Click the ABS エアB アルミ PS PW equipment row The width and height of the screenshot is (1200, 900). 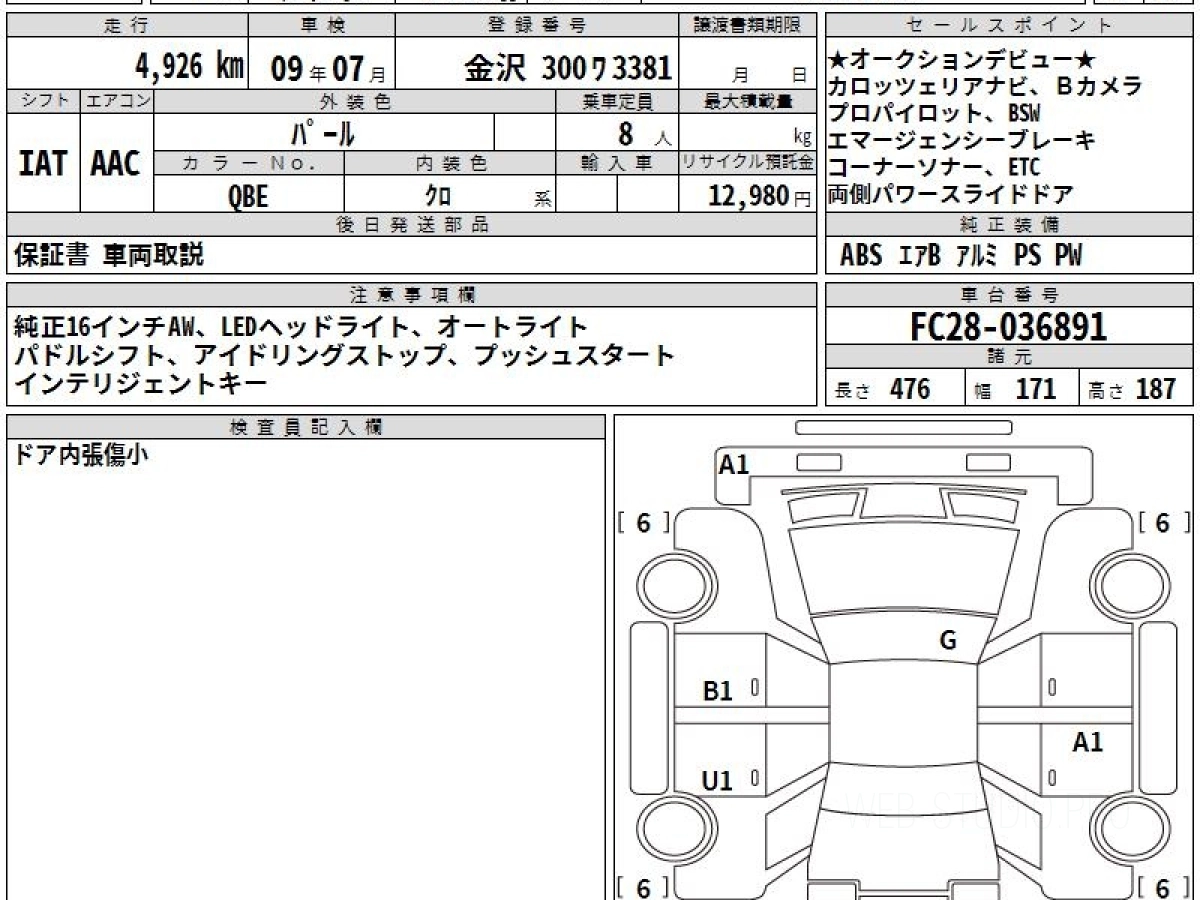point(961,256)
